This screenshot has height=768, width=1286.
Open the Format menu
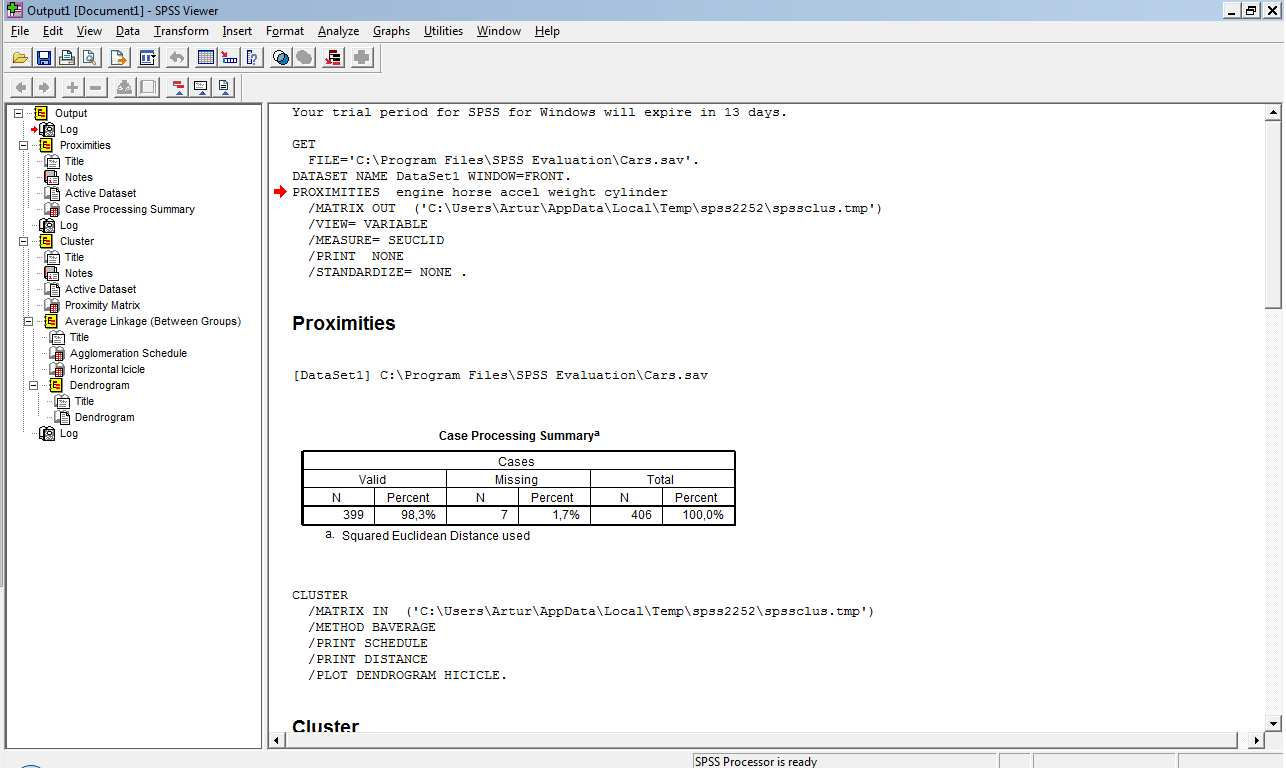tap(285, 31)
